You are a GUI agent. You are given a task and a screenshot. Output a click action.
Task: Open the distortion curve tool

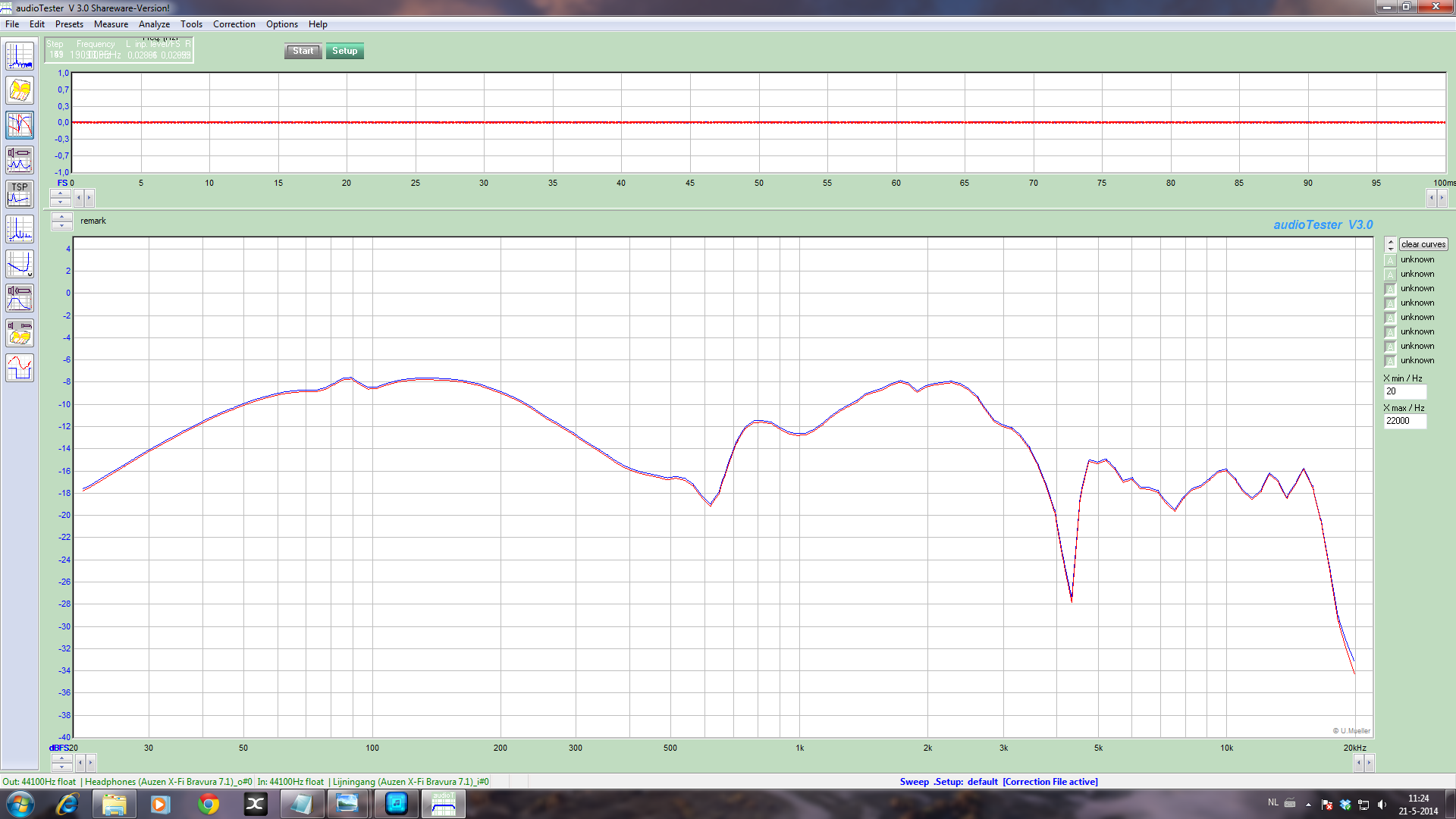pos(20,264)
